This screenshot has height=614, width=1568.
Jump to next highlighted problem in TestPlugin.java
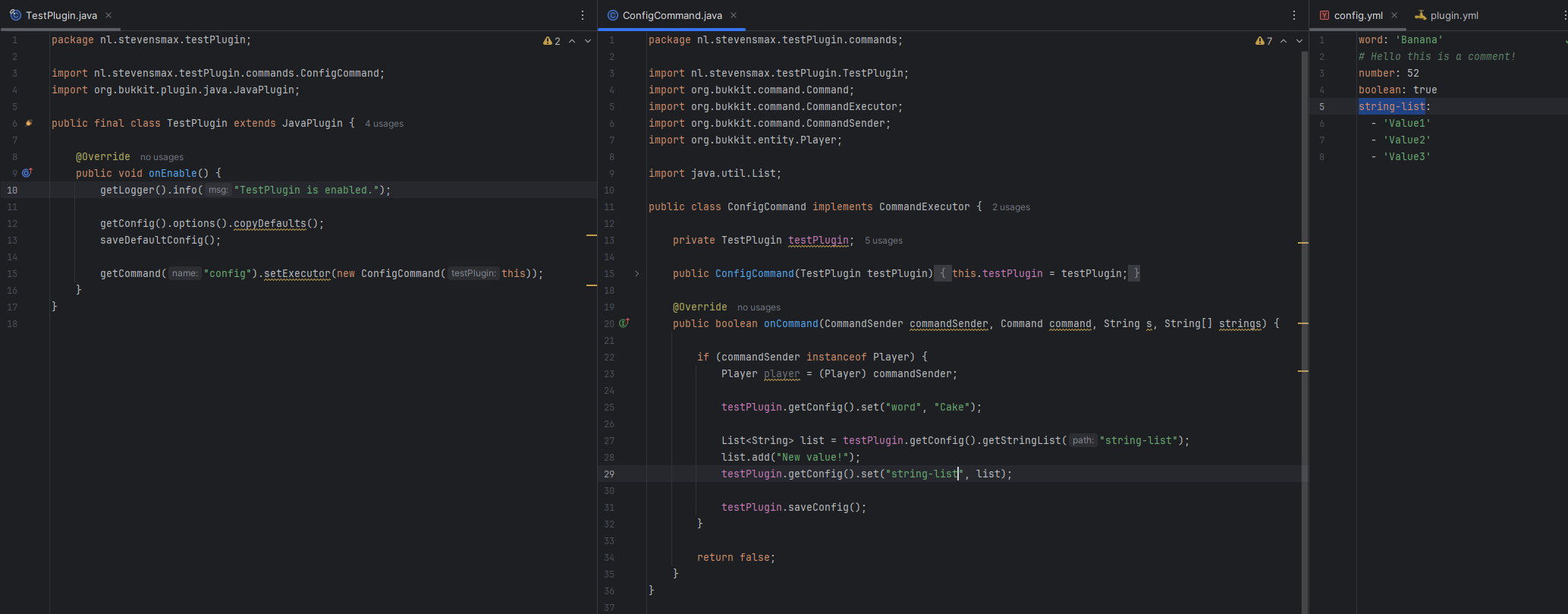[x=588, y=41]
